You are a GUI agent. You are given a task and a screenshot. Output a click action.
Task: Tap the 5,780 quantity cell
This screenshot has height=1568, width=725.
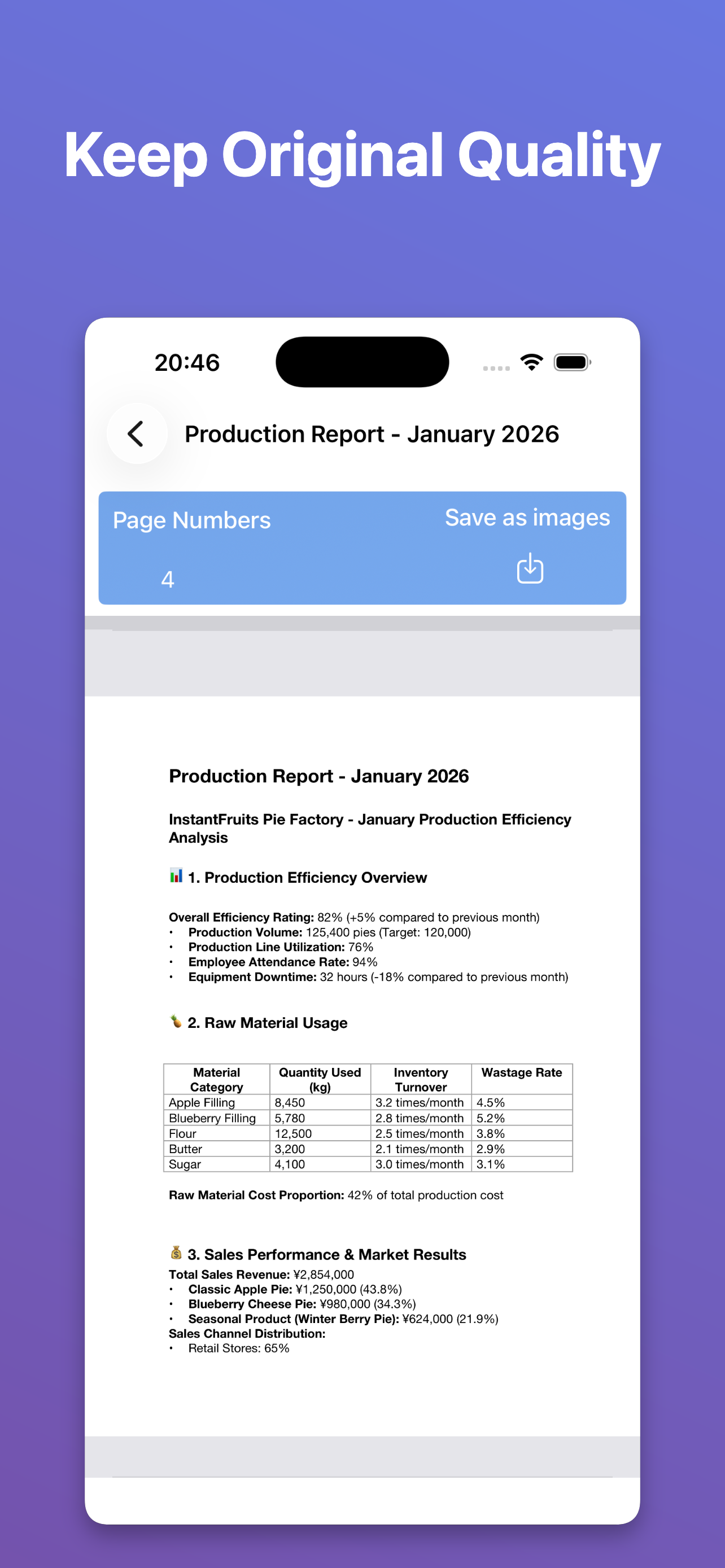320,1118
